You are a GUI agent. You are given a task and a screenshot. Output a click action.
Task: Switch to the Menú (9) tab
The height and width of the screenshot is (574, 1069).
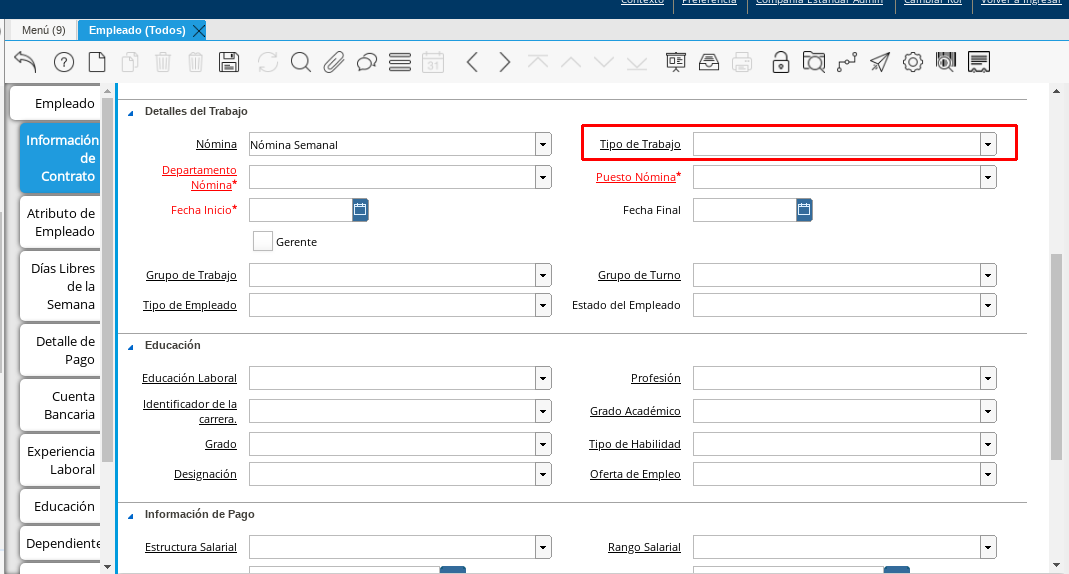click(43, 30)
